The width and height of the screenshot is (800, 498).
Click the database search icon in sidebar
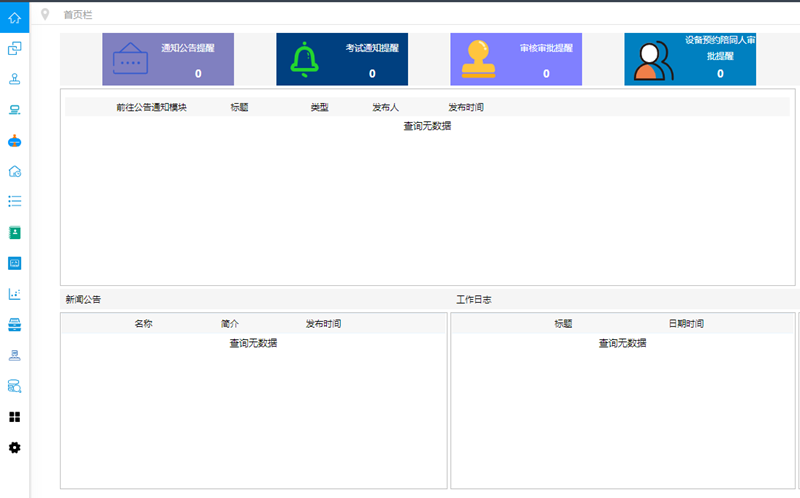pos(14,386)
